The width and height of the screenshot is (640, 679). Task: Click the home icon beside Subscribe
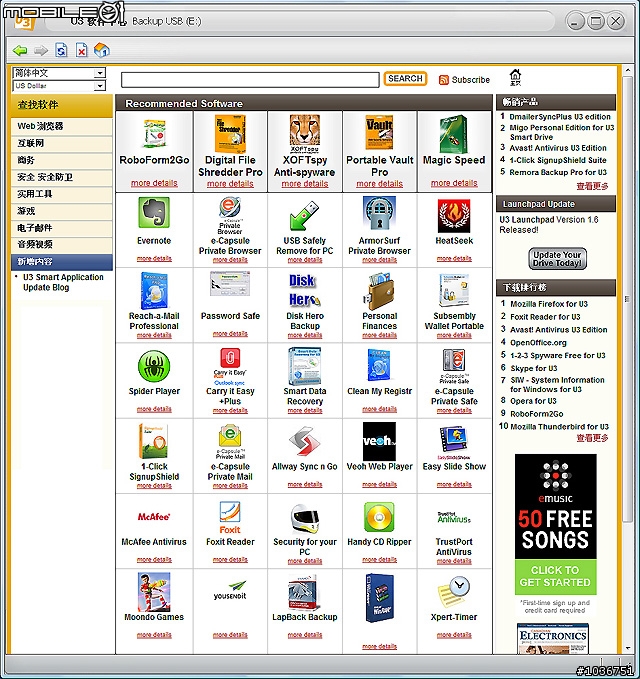(515, 78)
